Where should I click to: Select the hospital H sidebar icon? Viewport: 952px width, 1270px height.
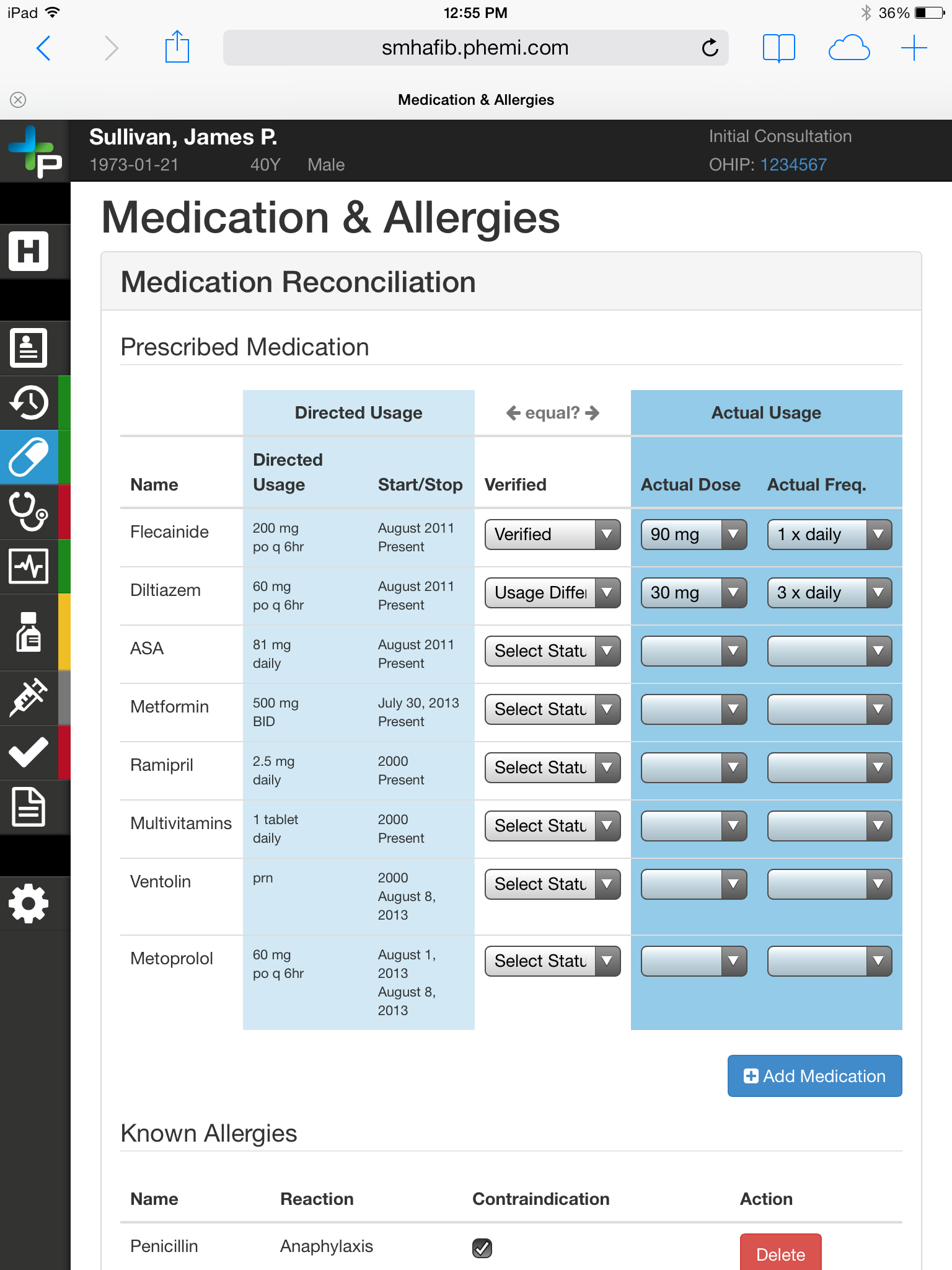coord(29,251)
